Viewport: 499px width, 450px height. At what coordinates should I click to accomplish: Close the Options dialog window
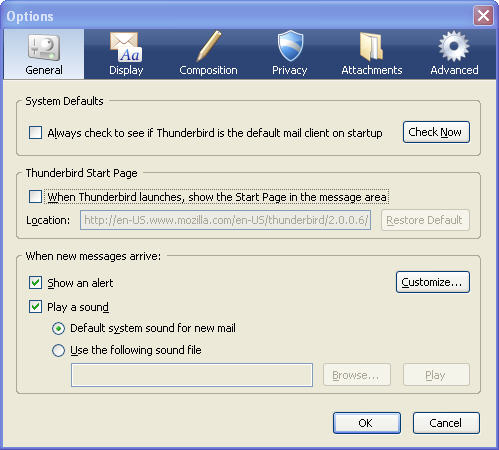483,15
